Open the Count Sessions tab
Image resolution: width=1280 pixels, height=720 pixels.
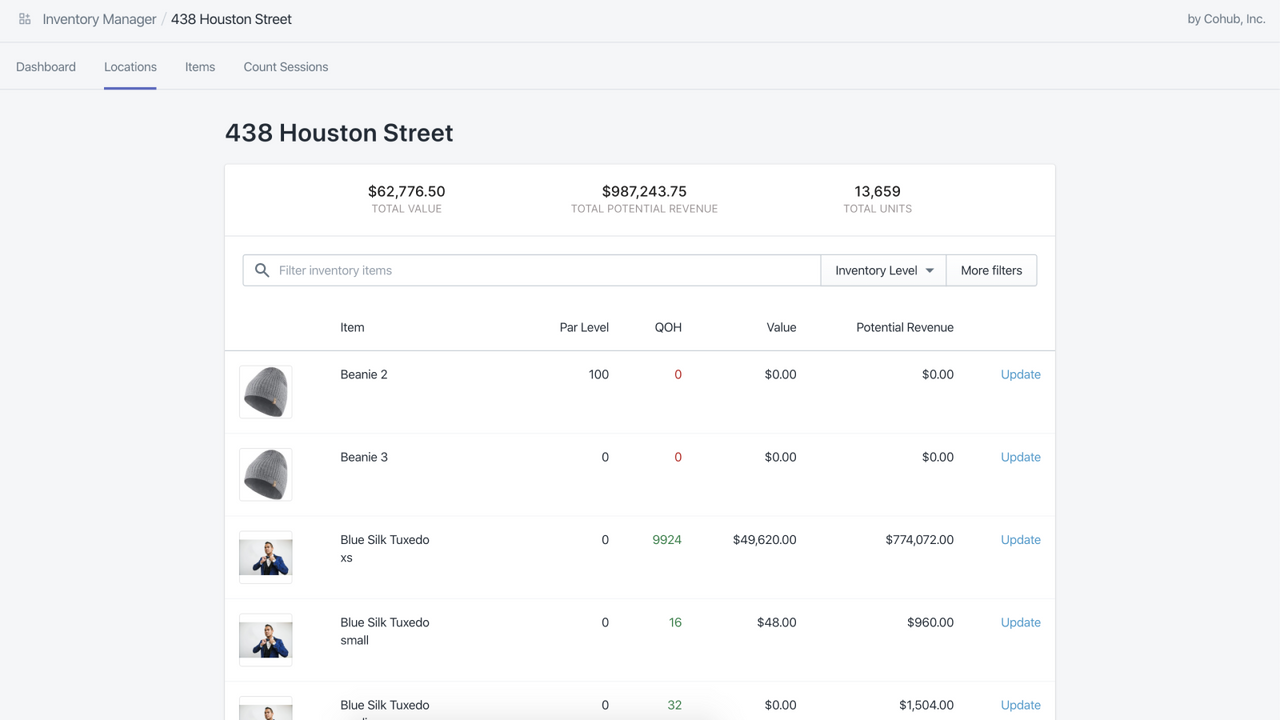tap(286, 67)
